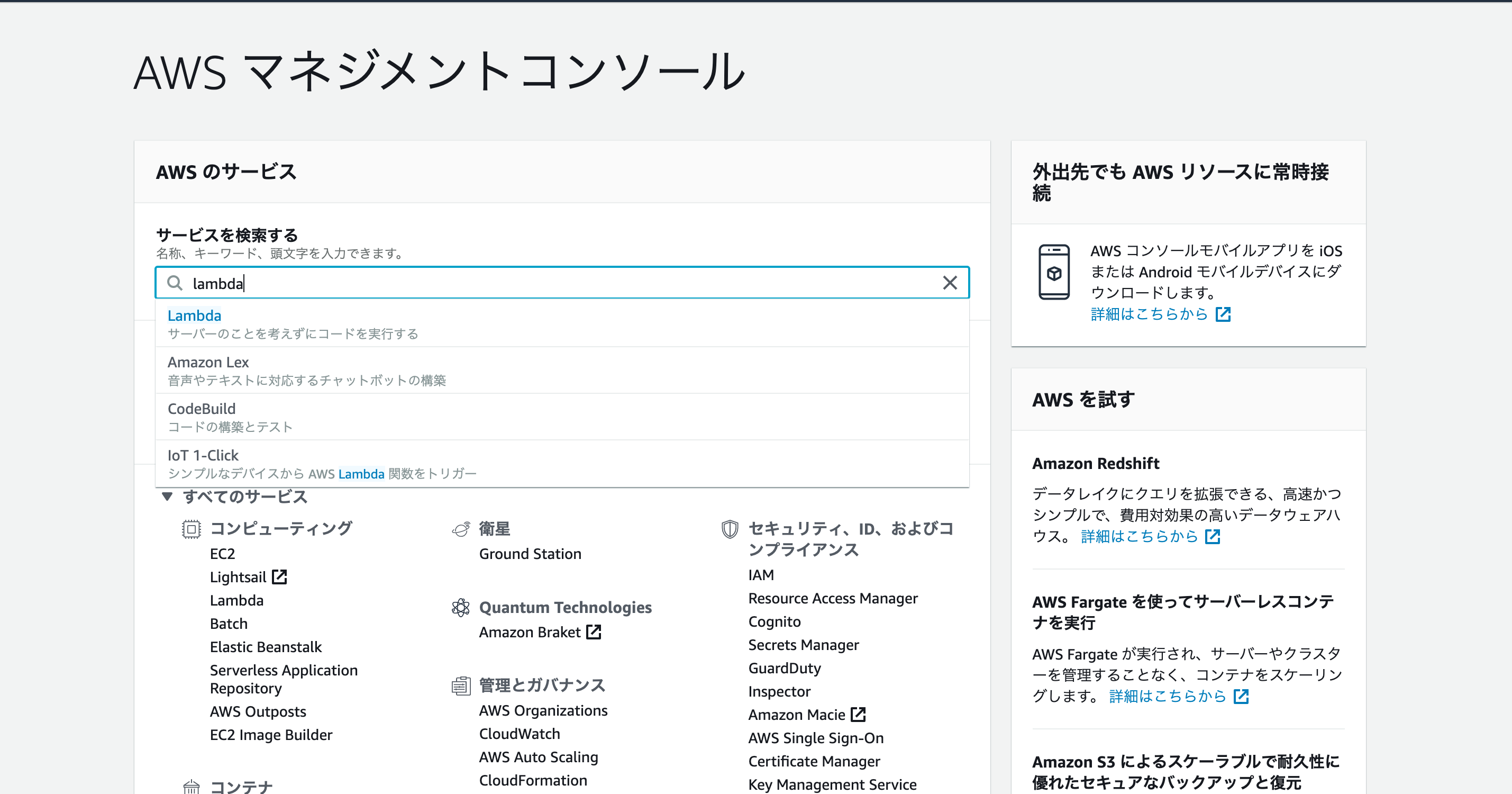Open Lambda in the Computing list

coord(236,600)
